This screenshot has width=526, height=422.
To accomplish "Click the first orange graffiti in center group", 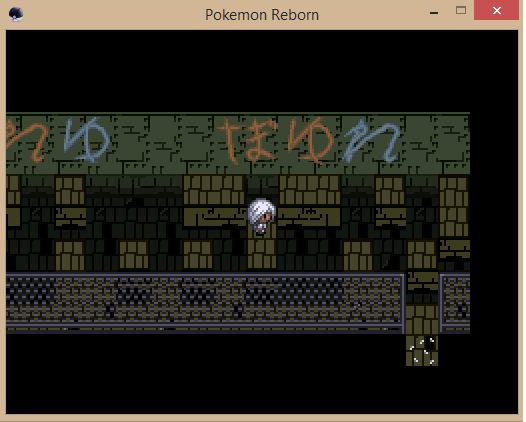I will (231, 141).
